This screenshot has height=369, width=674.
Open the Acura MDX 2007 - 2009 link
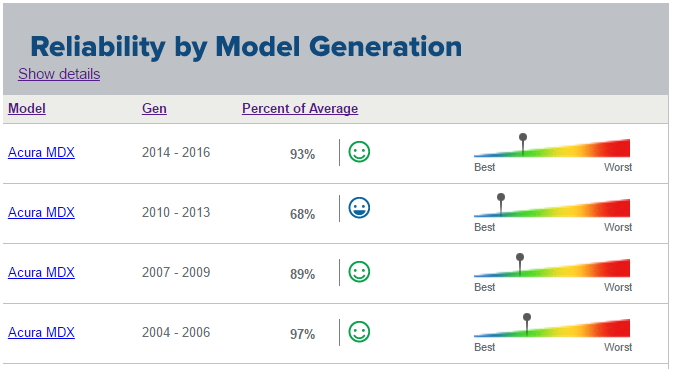pos(41,272)
